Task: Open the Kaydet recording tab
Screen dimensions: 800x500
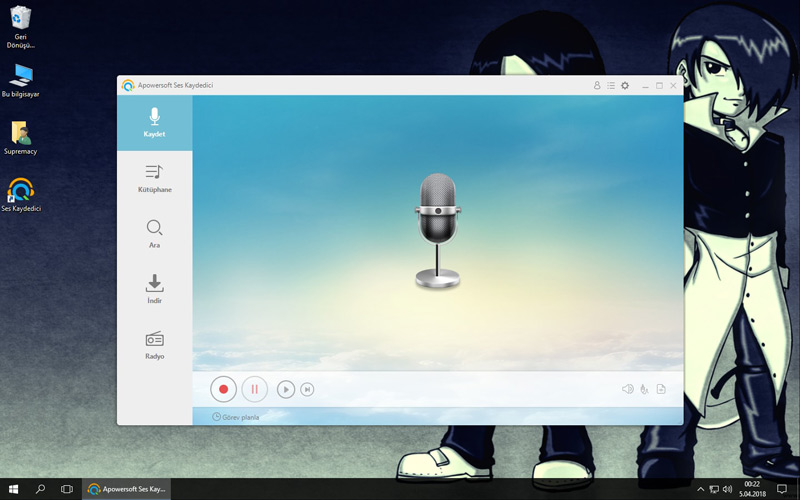Action: click(x=155, y=123)
